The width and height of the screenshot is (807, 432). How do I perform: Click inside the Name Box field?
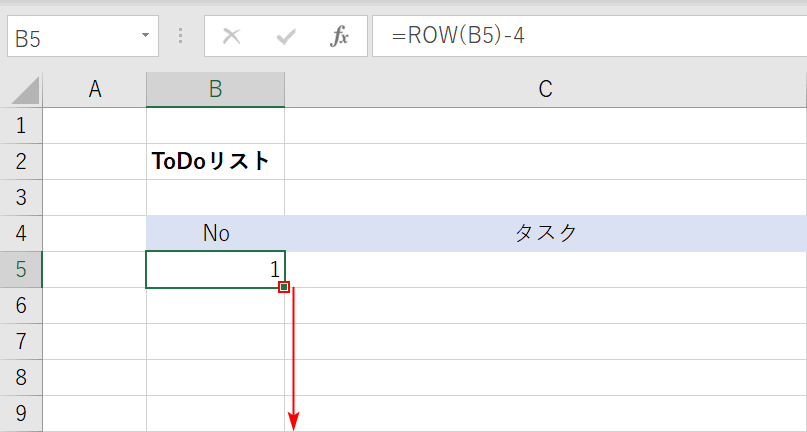70,38
